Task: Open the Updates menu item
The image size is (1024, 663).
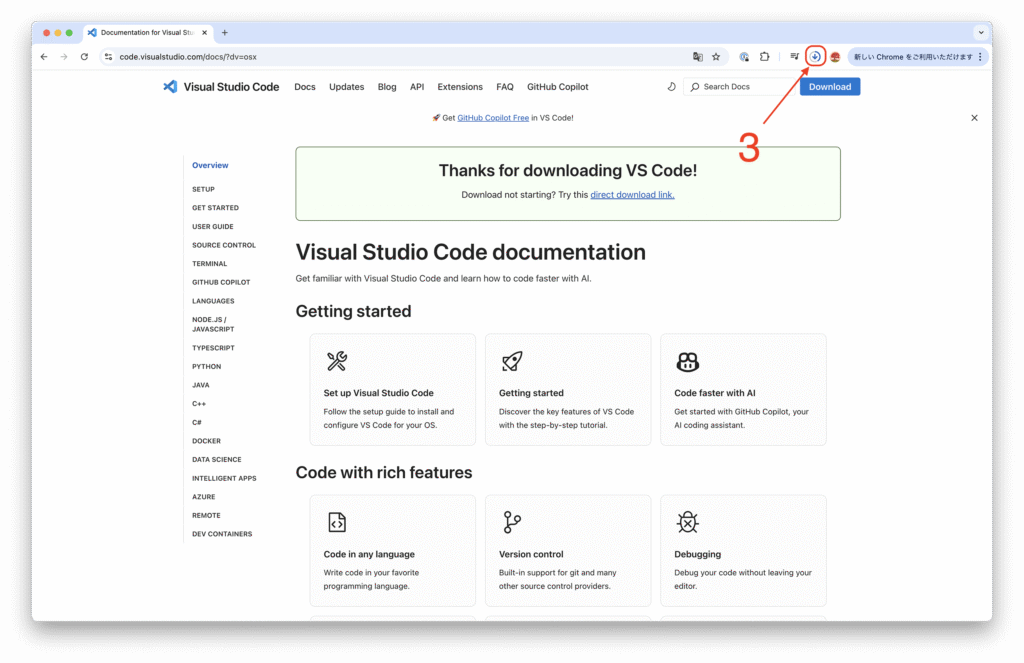Action: click(347, 87)
